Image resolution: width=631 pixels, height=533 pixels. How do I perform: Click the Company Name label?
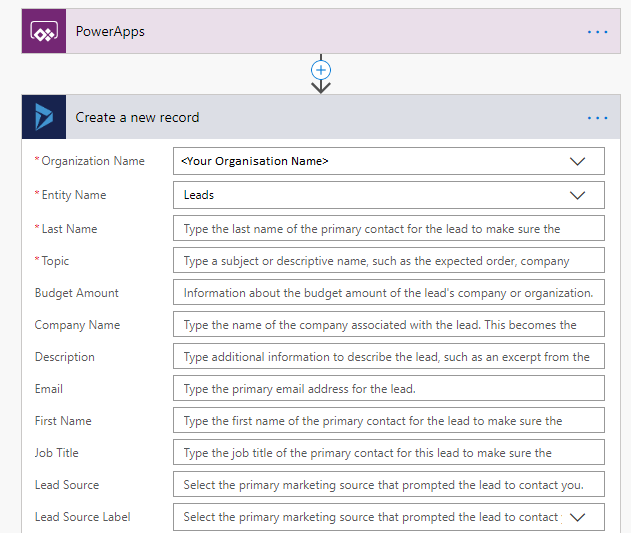pyautogui.click(x=77, y=325)
